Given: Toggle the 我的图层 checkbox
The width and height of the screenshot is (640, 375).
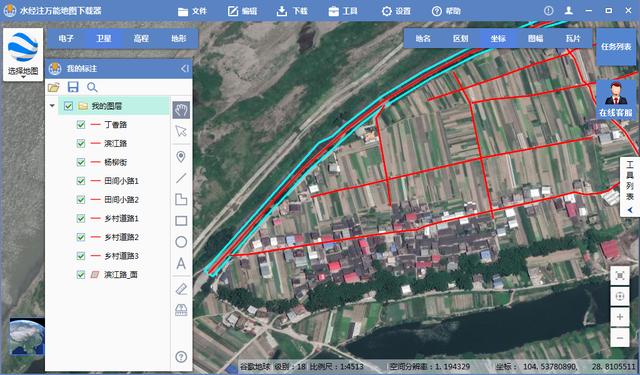Looking at the screenshot, I should click(x=68, y=106).
